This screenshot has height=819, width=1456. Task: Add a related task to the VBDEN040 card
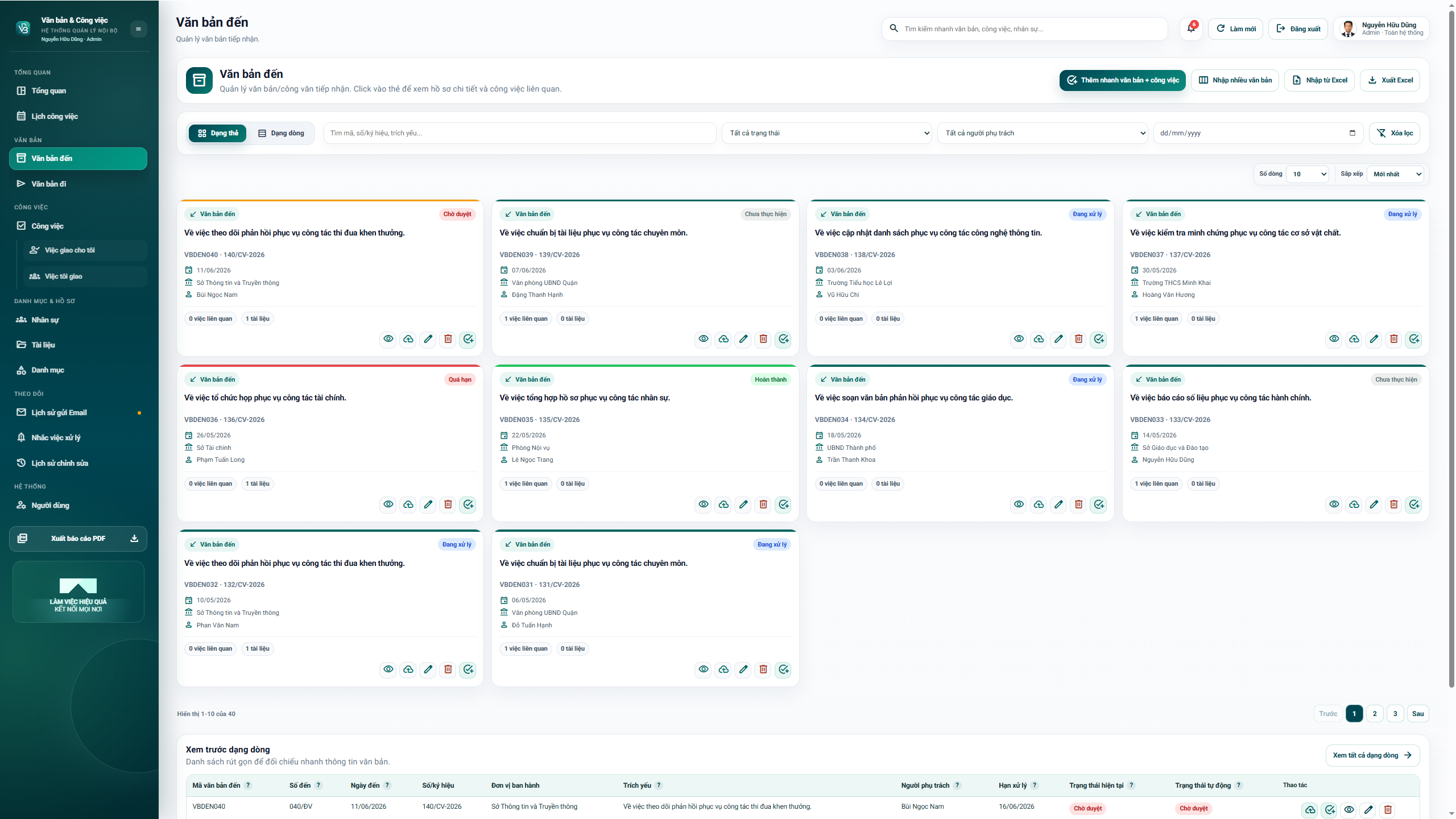click(x=468, y=339)
